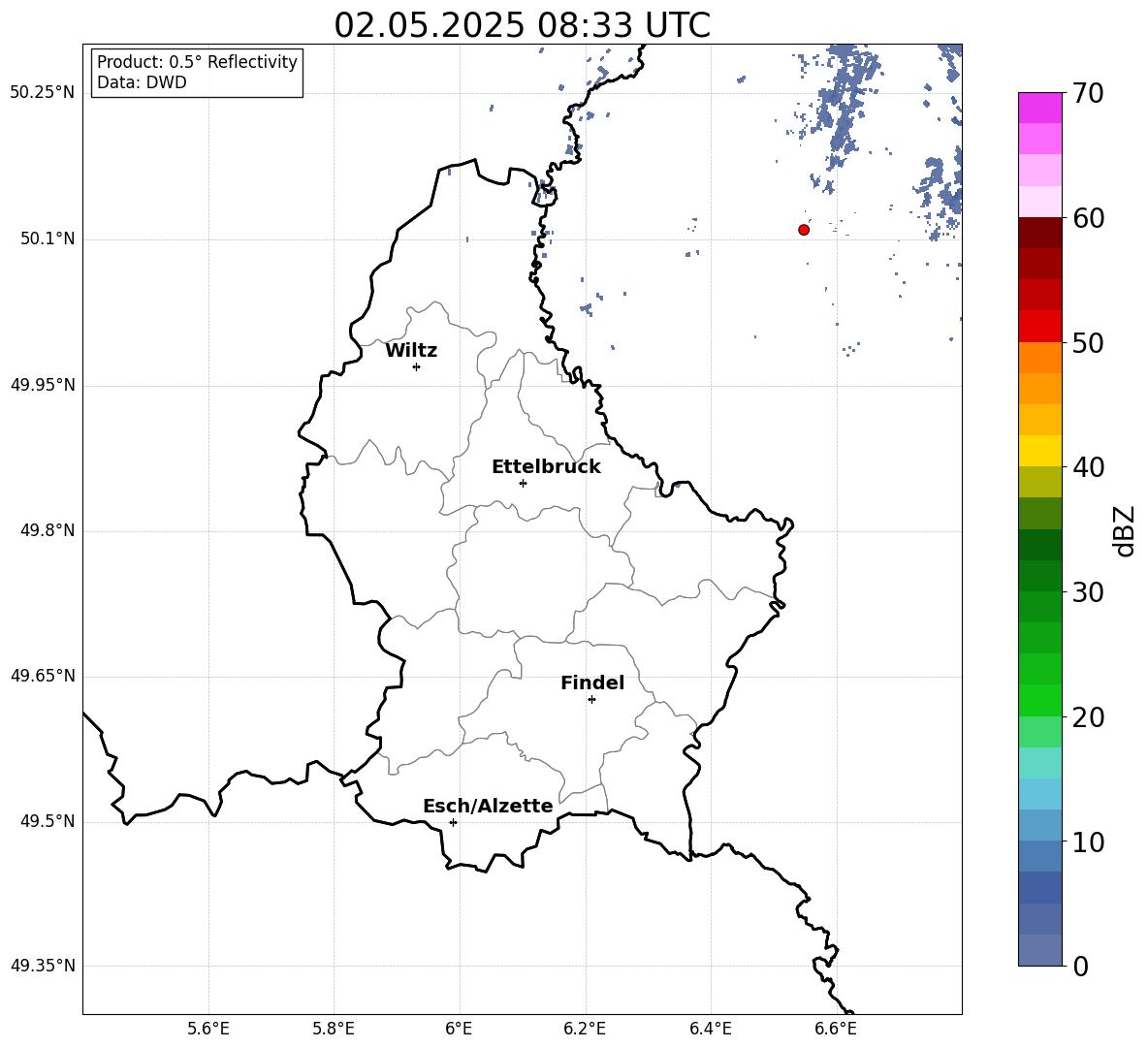Click the 49.8°N latitude label
The height and width of the screenshot is (1048, 1148).
coord(48,530)
